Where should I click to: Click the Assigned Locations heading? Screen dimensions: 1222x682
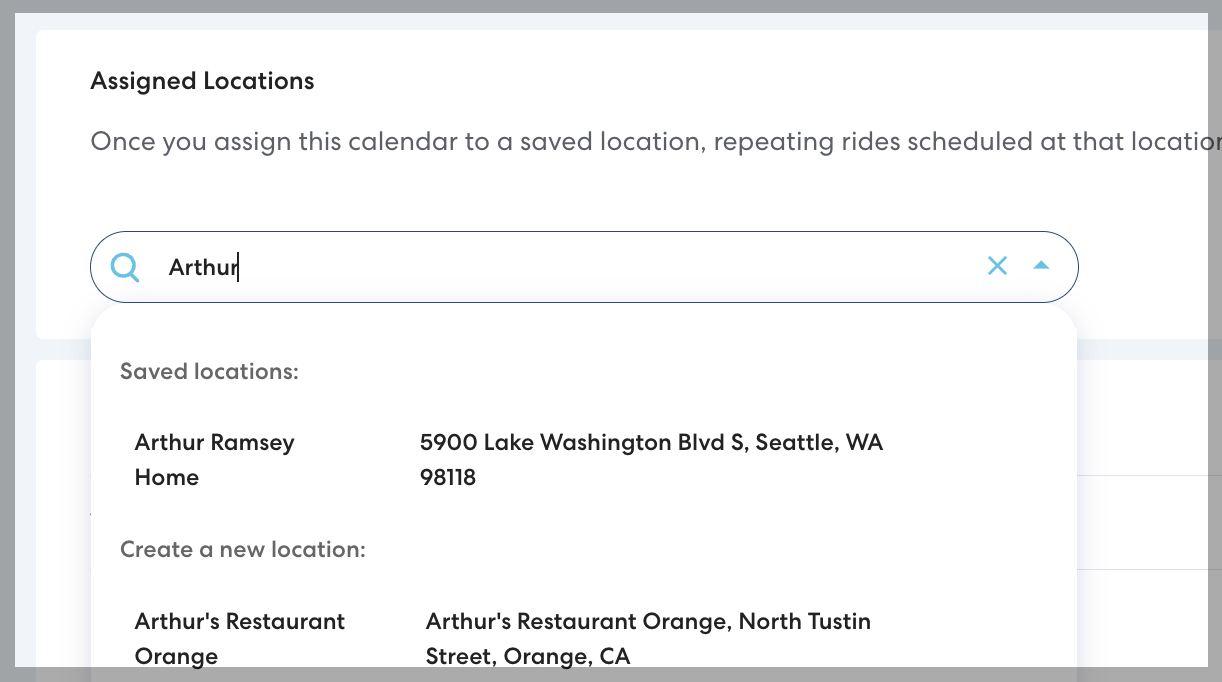coord(202,81)
